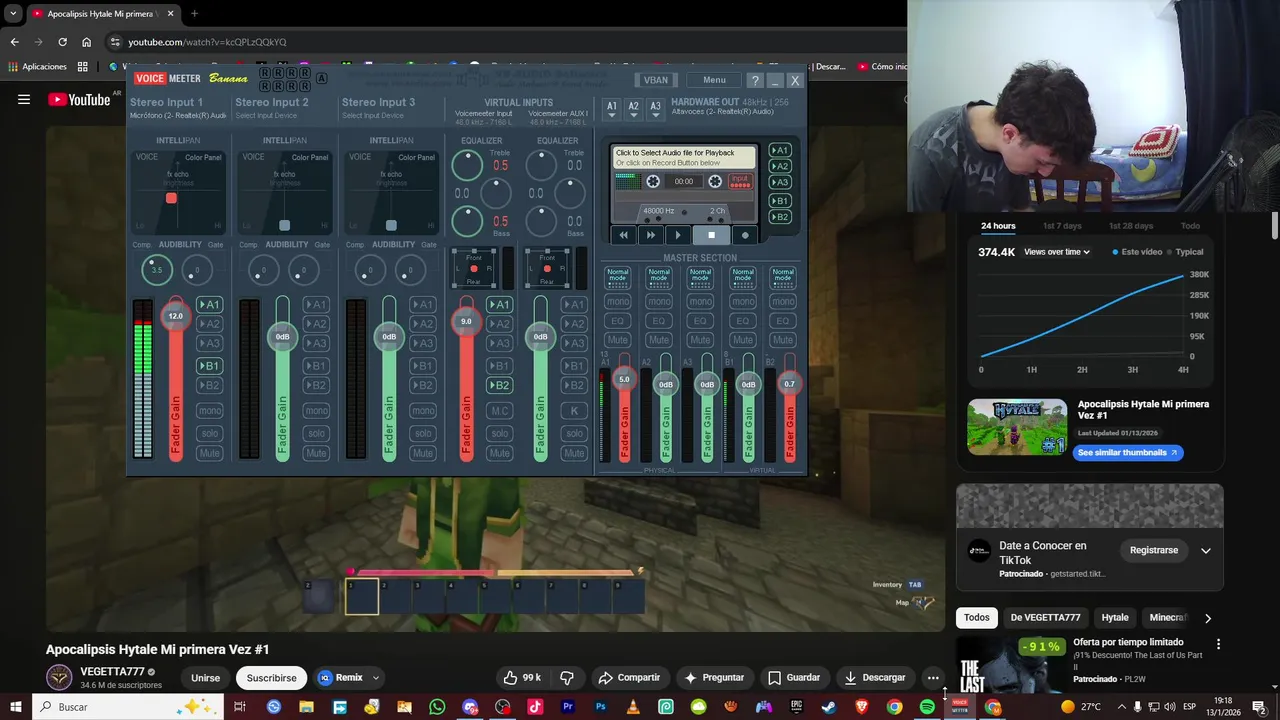Open Premiere Pro from the taskbar

click(568, 707)
